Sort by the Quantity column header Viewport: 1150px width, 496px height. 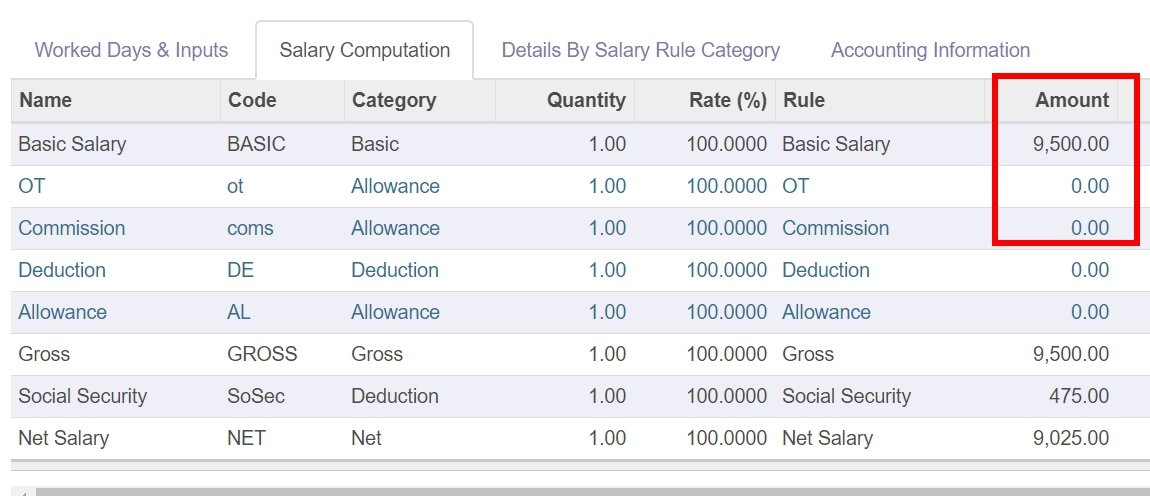[585, 100]
